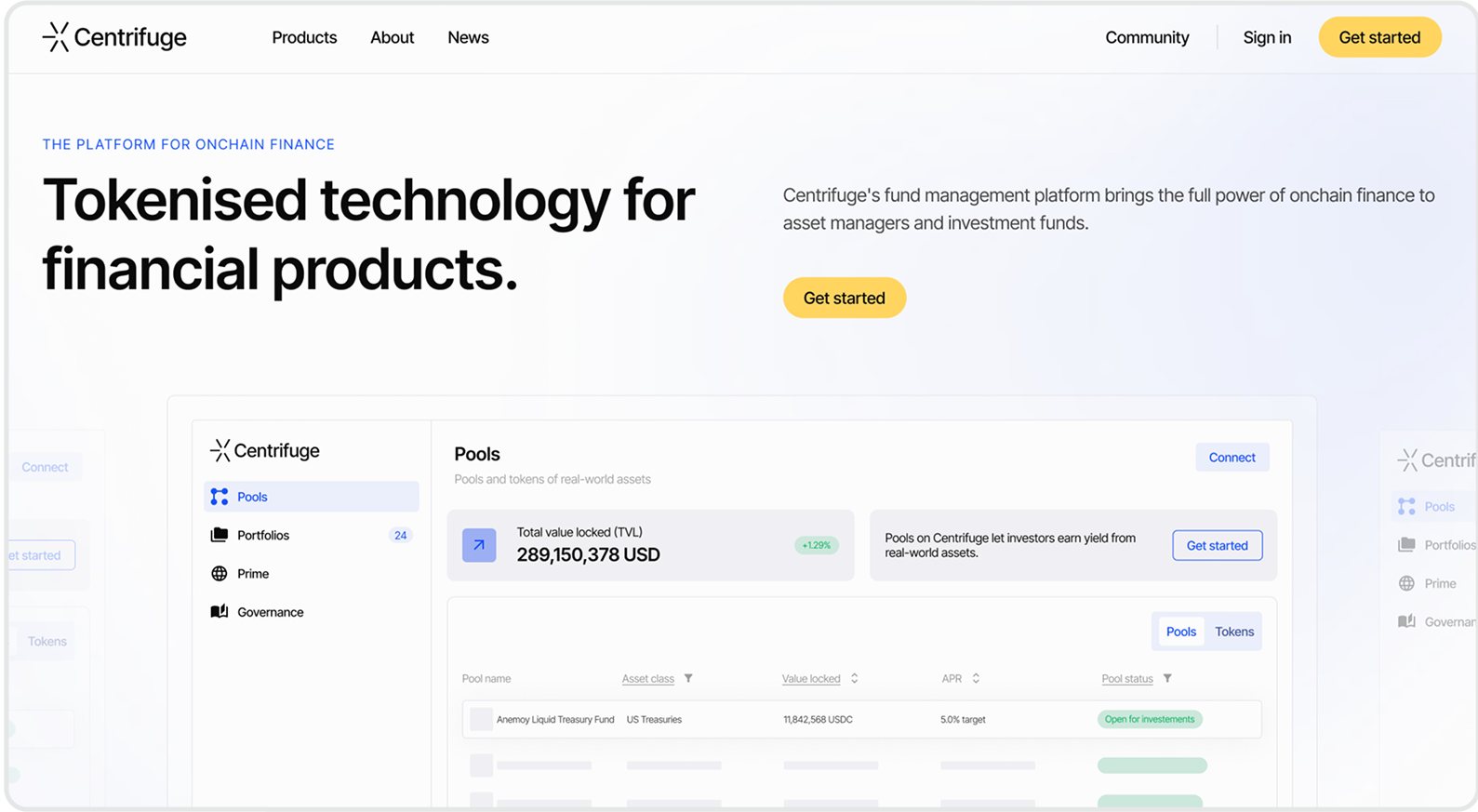
Task: Click the Get started button in the header
Action: 1379,37
